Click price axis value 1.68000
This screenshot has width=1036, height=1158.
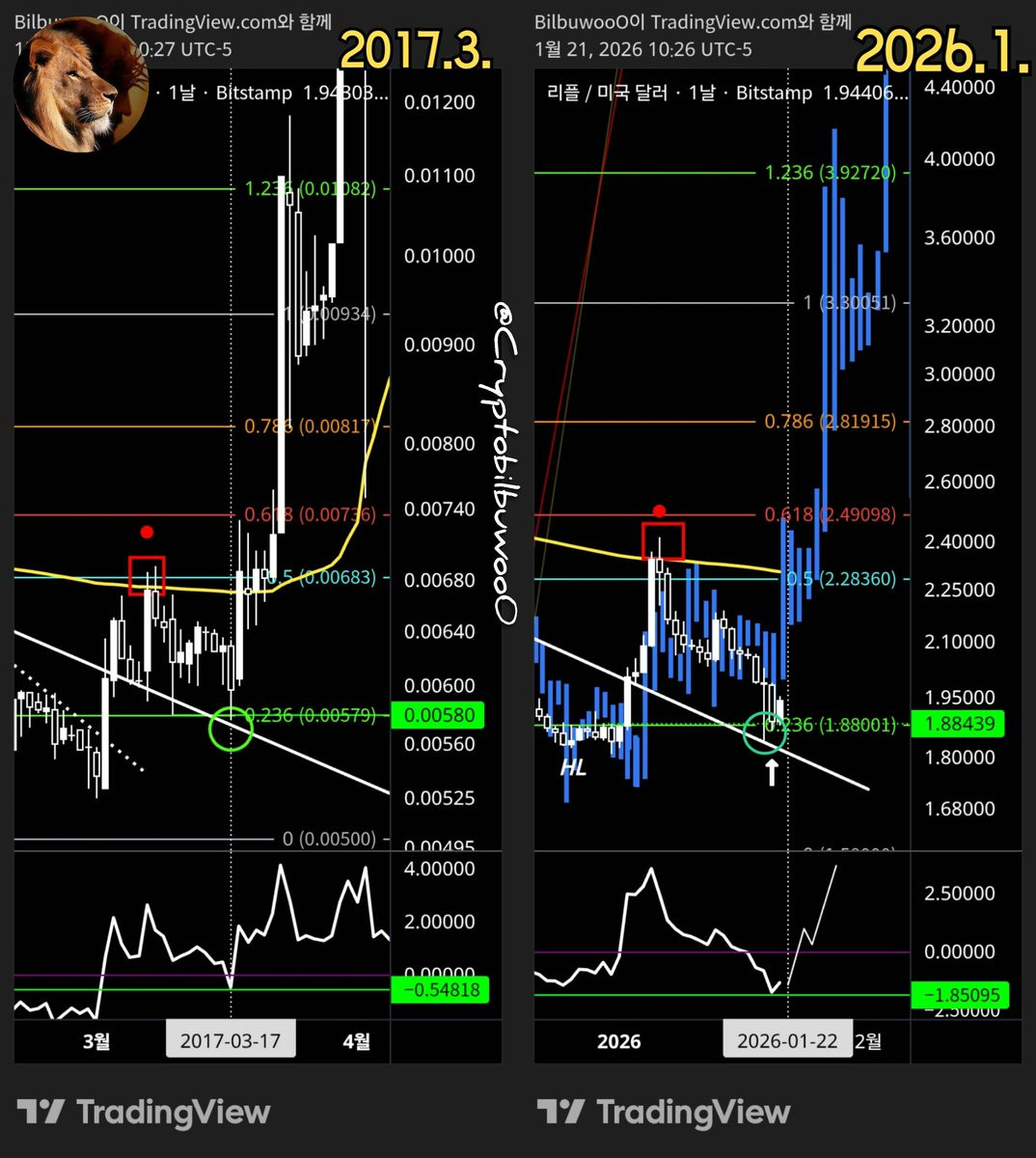pyautogui.click(x=959, y=809)
